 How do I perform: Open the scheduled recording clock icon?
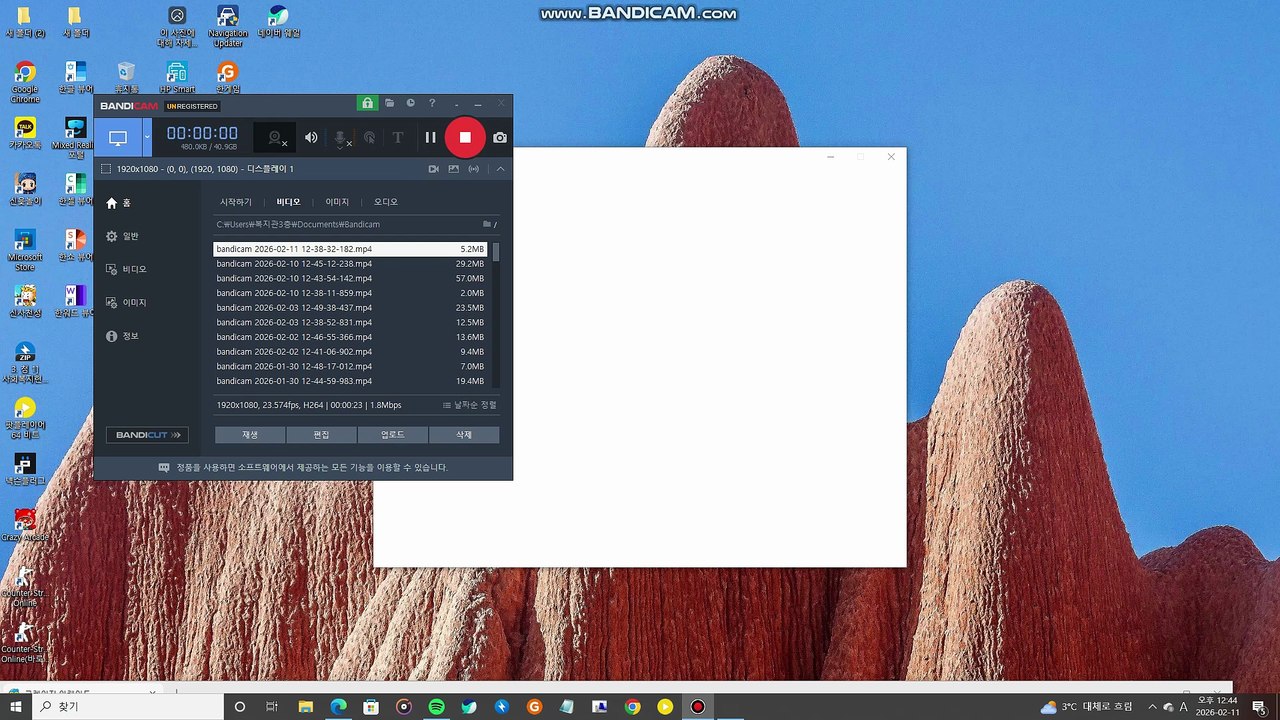tap(410, 103)
